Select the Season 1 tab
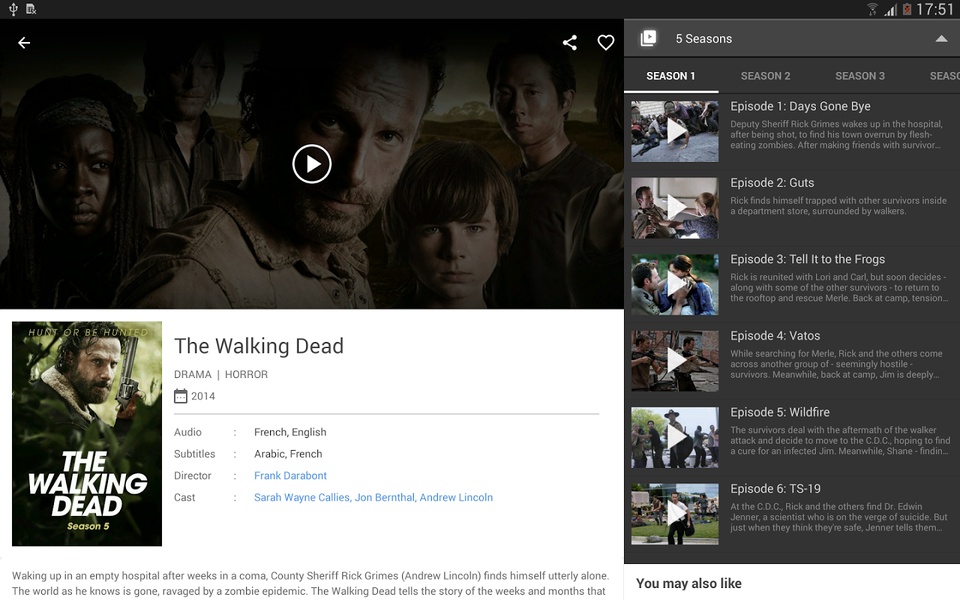Viewport: 960px width, 600px height. [x=671, y=76]
